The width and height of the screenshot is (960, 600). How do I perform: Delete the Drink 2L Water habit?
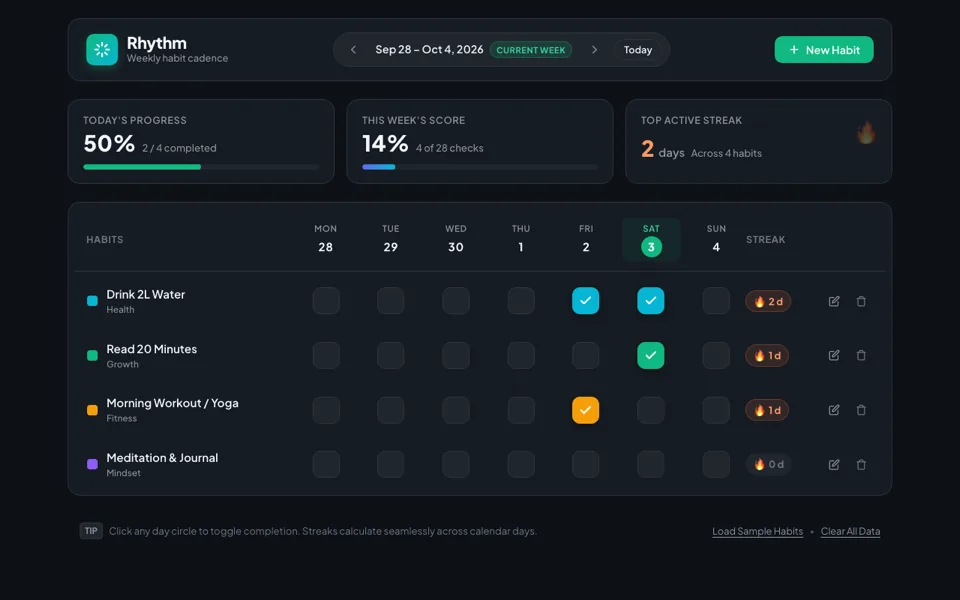coord(861,301)
